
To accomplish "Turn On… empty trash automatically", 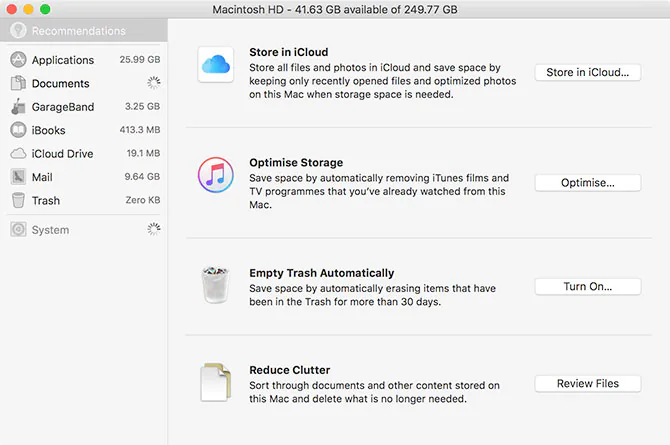I will (x=588, y=286).
